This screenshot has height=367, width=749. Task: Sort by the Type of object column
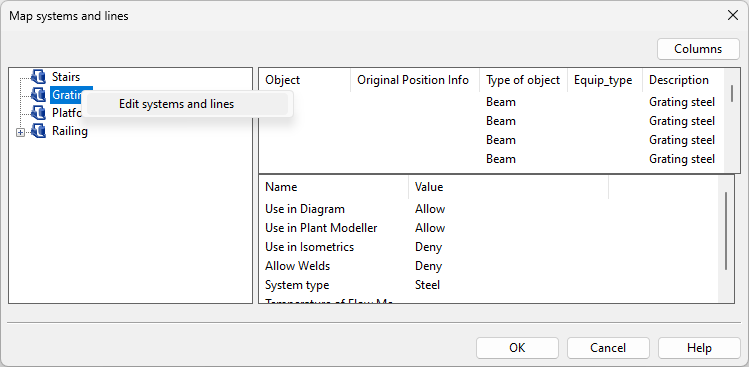point(523,80)
